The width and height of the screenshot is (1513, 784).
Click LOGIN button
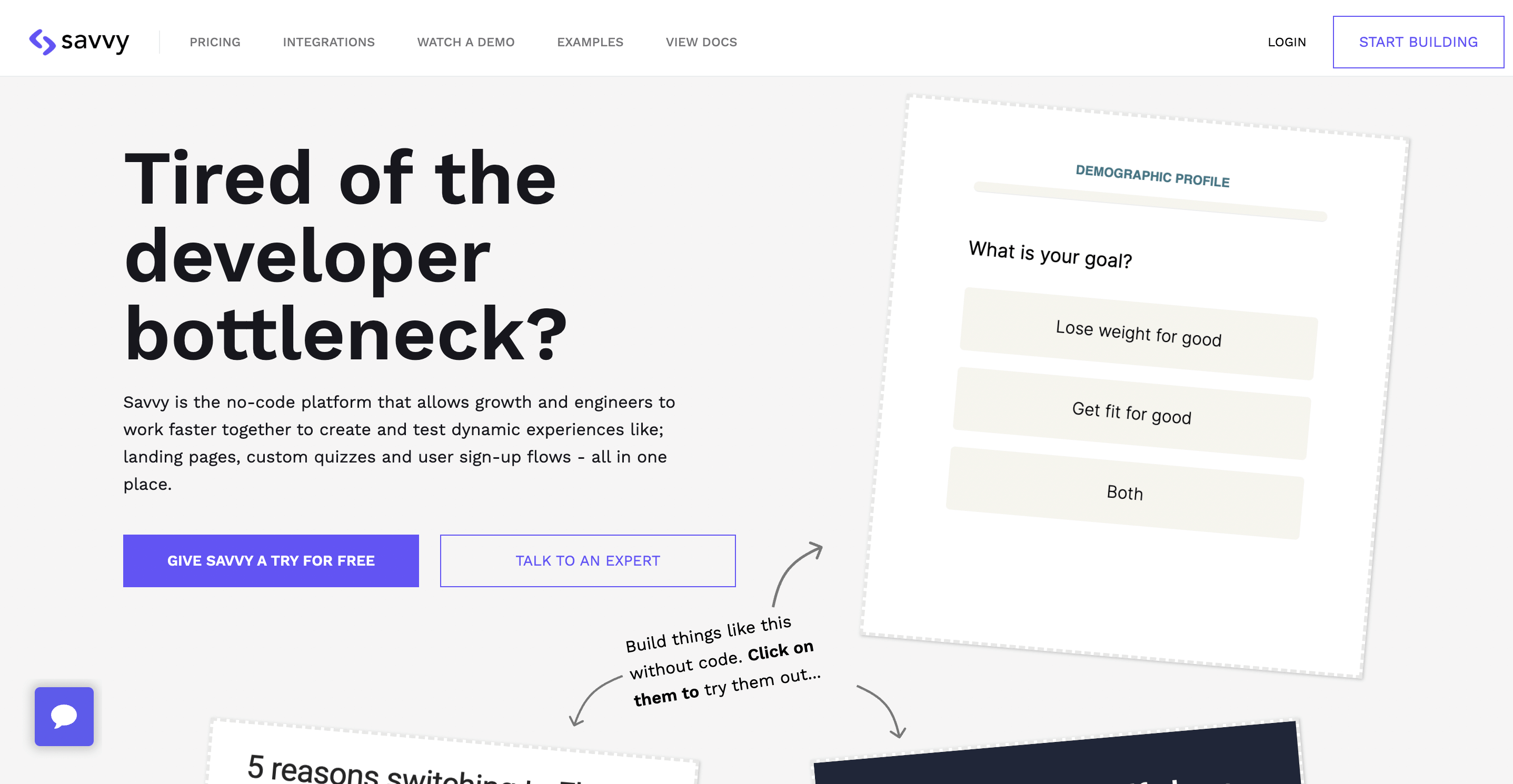(1286, 41)
